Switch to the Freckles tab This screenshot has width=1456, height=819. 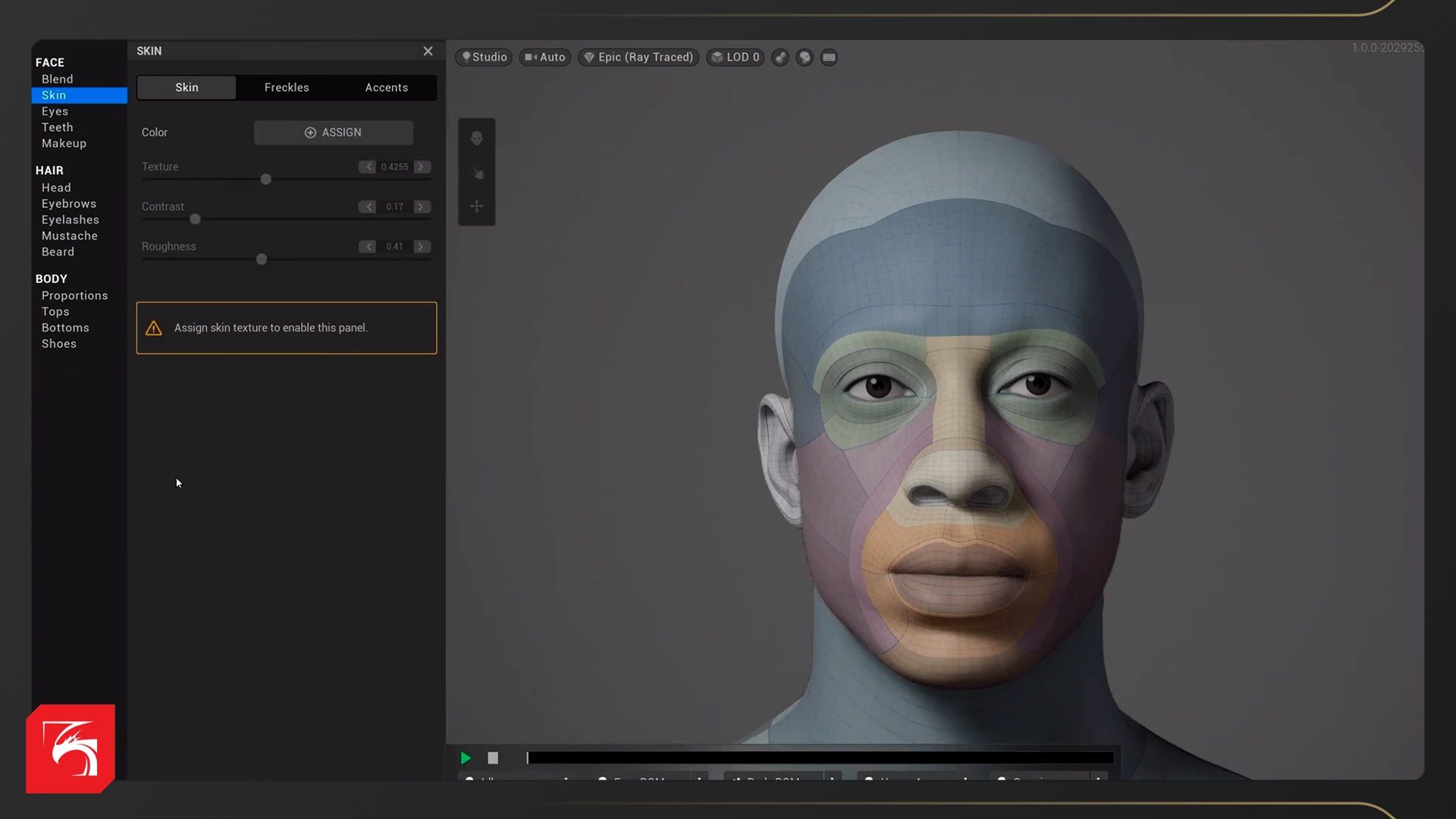click(x=287, y=87)
